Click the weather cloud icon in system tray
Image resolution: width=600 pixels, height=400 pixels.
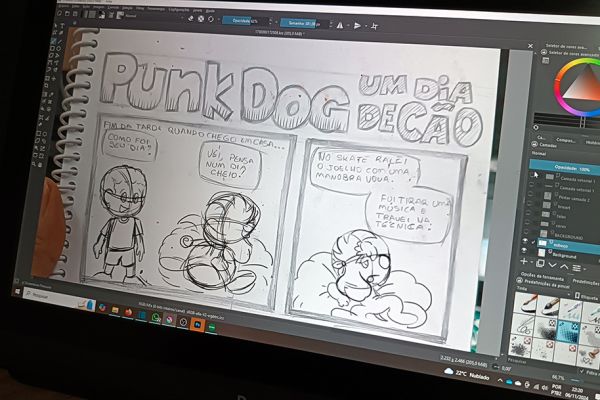(448, 371)
